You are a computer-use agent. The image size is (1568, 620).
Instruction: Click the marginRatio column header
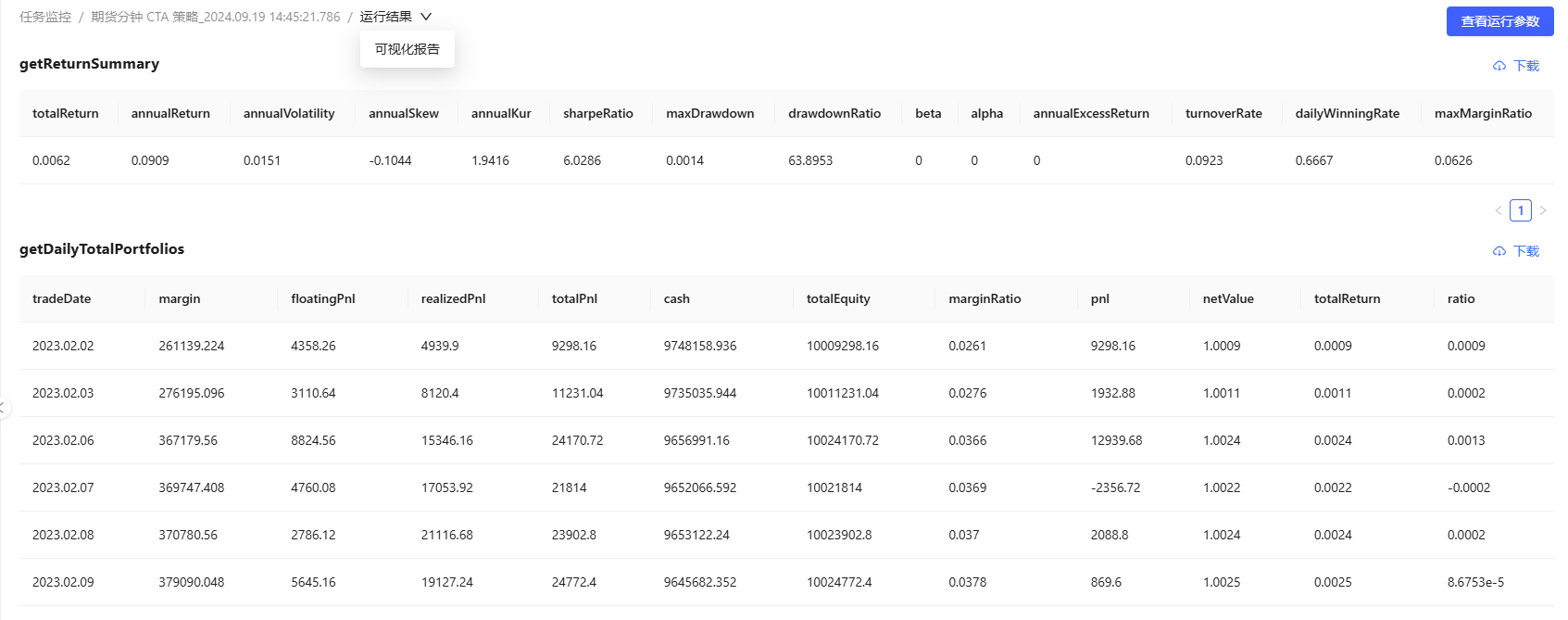click(x=985, y=298)
